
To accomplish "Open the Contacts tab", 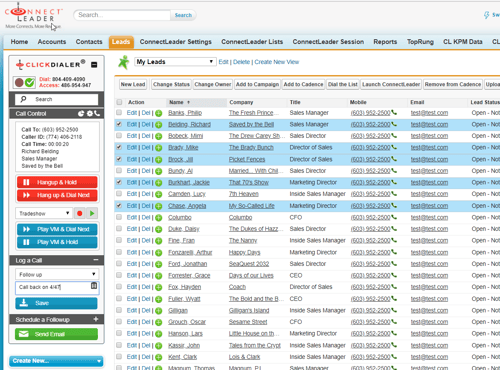I will 89,42.
